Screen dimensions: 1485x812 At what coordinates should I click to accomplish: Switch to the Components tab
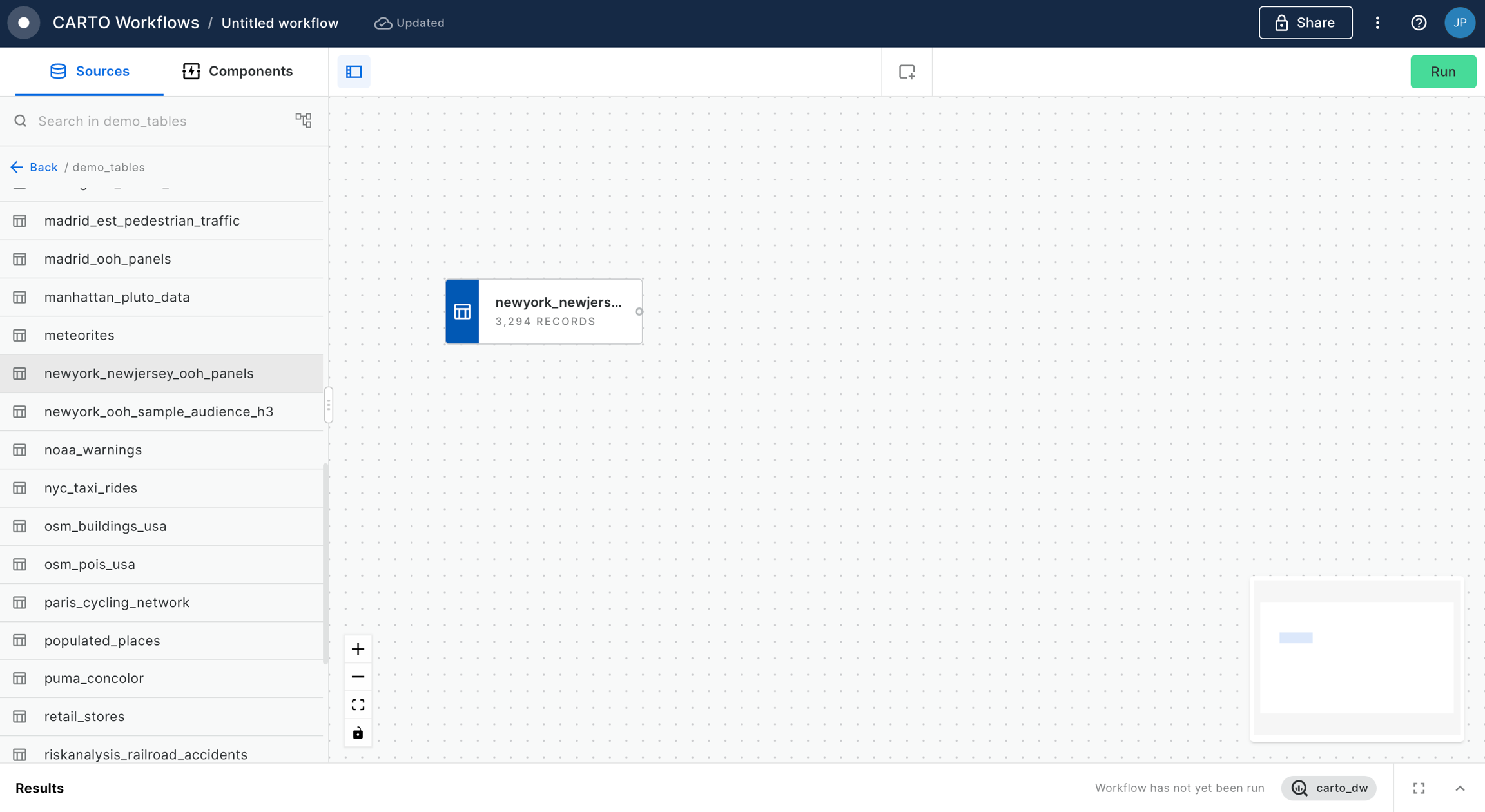[238, 71]
